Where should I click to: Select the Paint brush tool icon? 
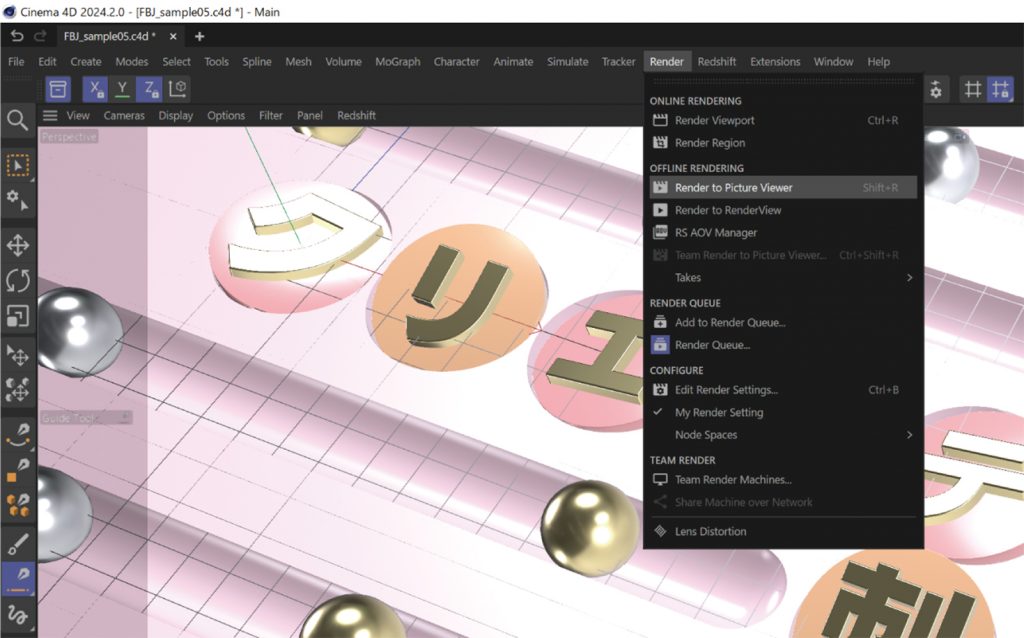point(17,543)
